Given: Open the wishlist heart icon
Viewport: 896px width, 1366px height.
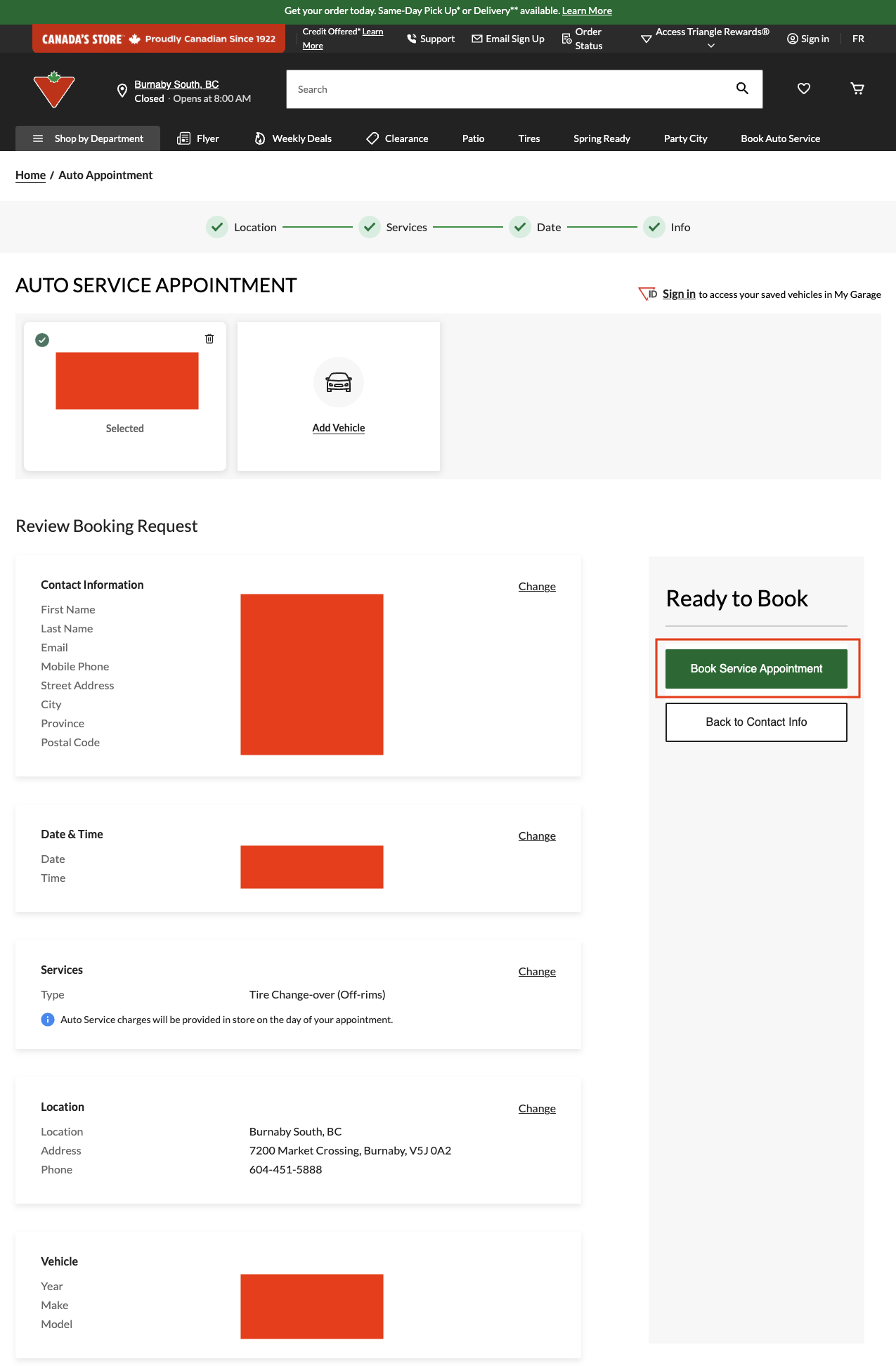Looking at the screenshot, I should (804, 89).
